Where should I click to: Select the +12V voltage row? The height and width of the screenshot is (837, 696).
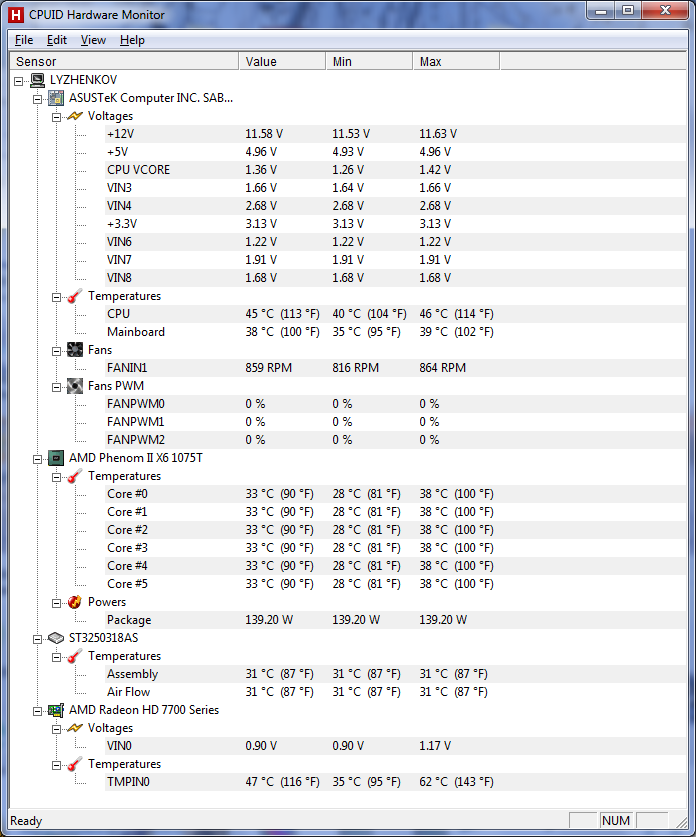point(396,134)
